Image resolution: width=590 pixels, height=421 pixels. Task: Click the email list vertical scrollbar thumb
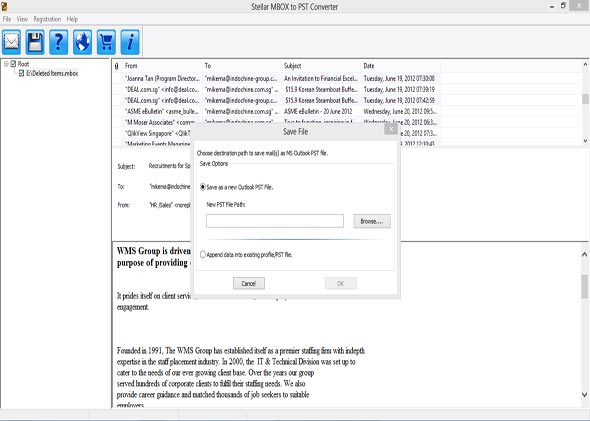[585, 99]
